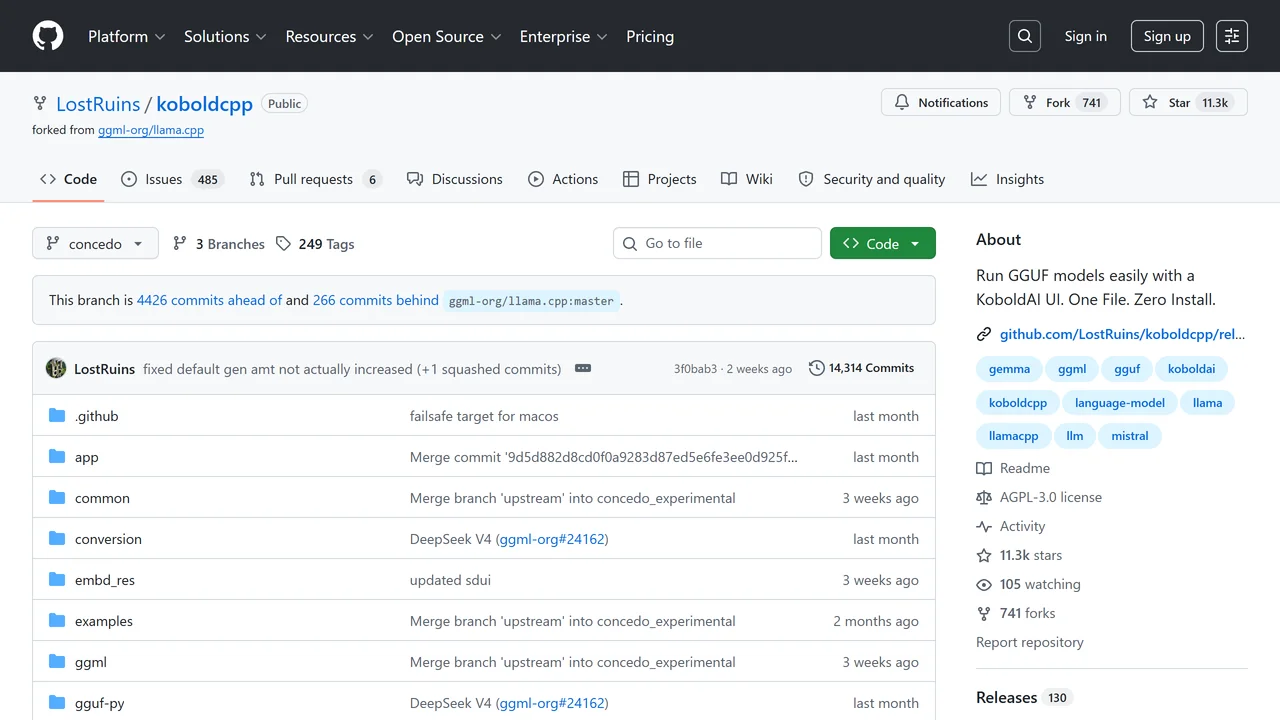1280x720 pixels.
Task: Star the koboldcpp repository
Action: (1188, 103)
